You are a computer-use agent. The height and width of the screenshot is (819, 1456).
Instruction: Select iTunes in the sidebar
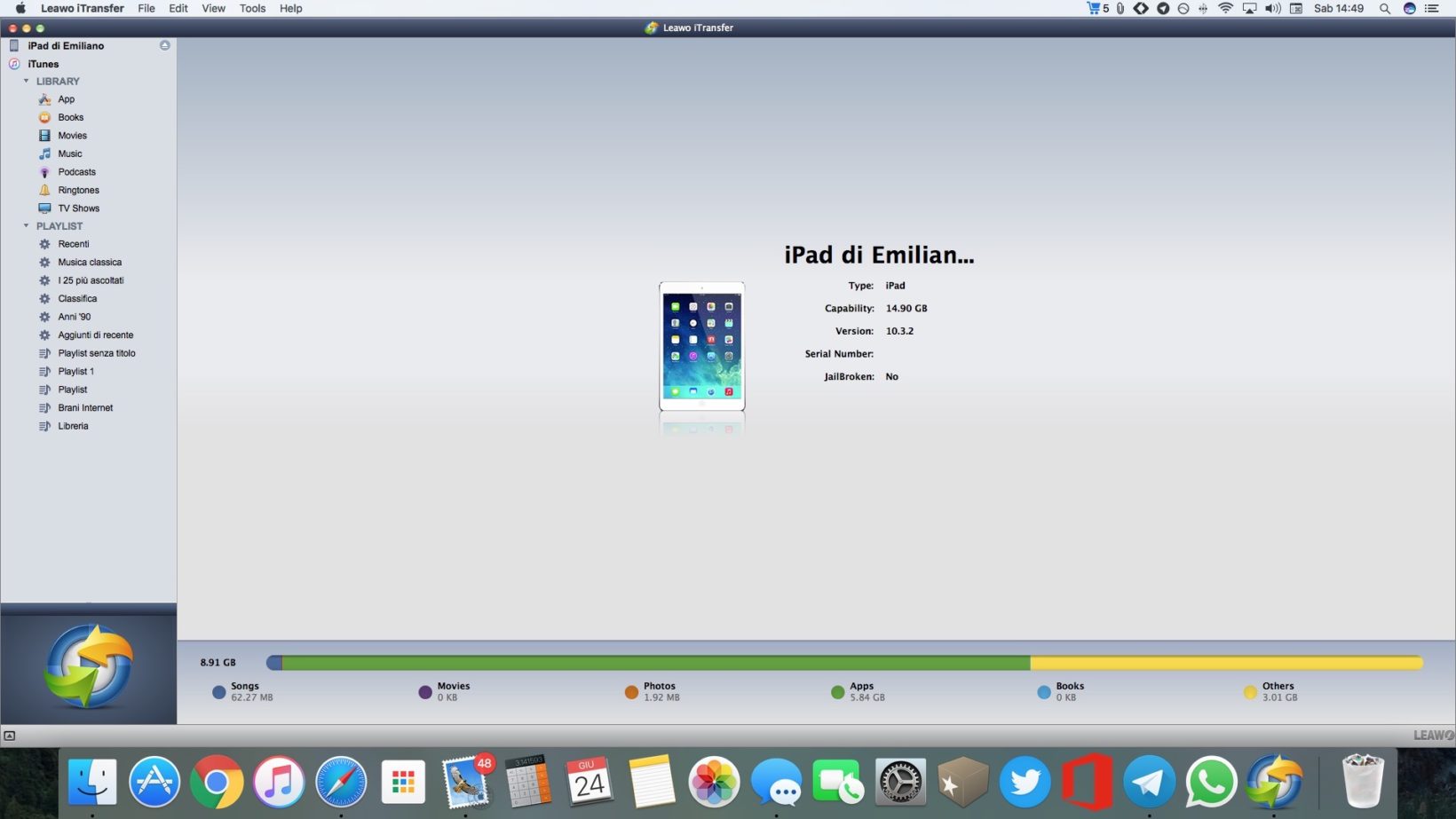[x=43, y=64]
